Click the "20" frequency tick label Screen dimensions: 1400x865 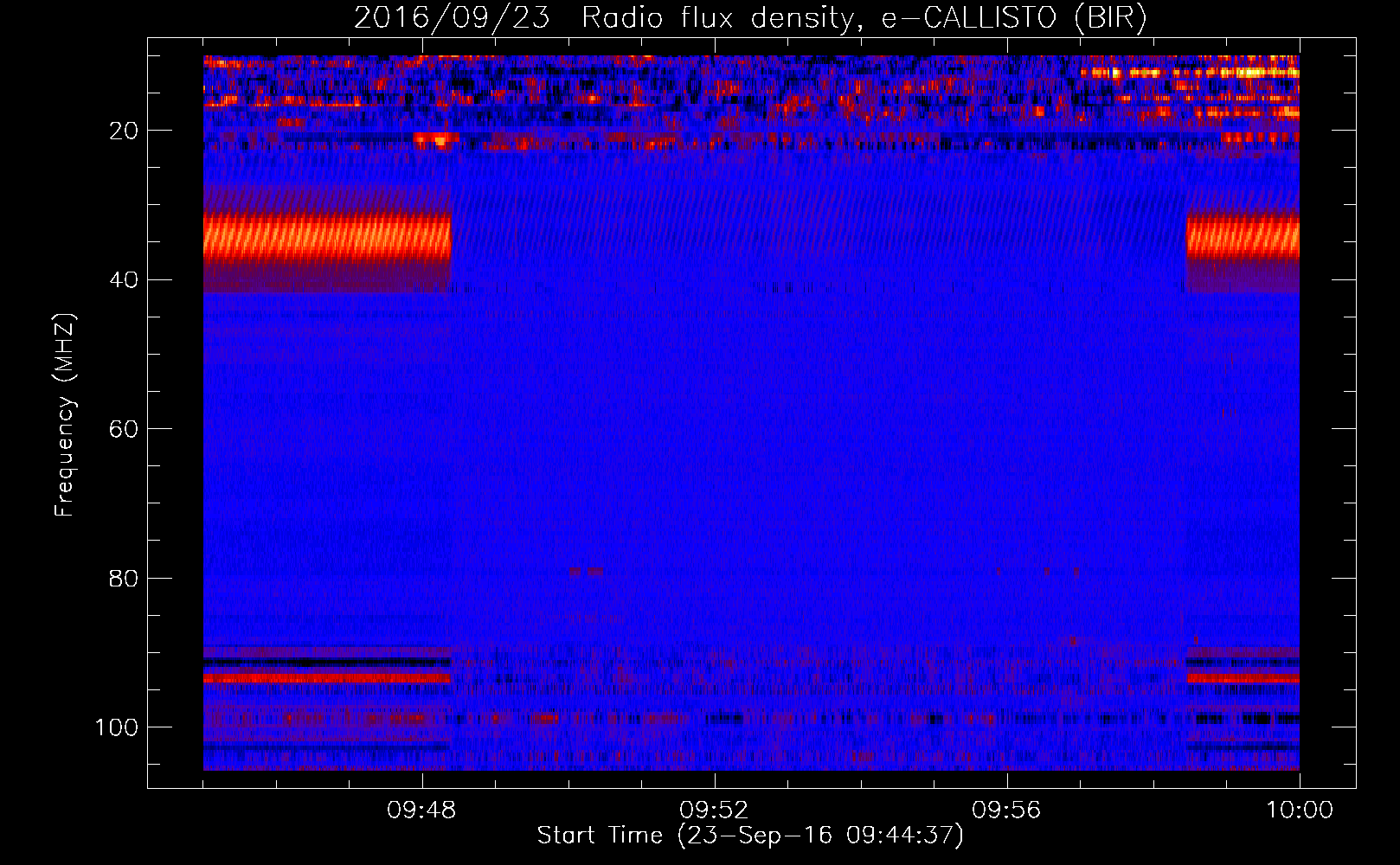124,131
